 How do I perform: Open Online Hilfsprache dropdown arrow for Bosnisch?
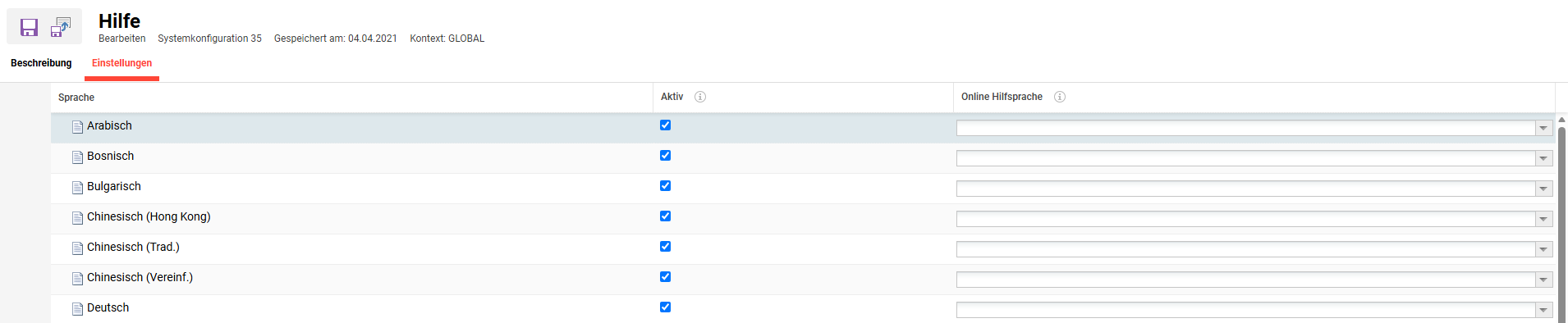[1543, 158]
